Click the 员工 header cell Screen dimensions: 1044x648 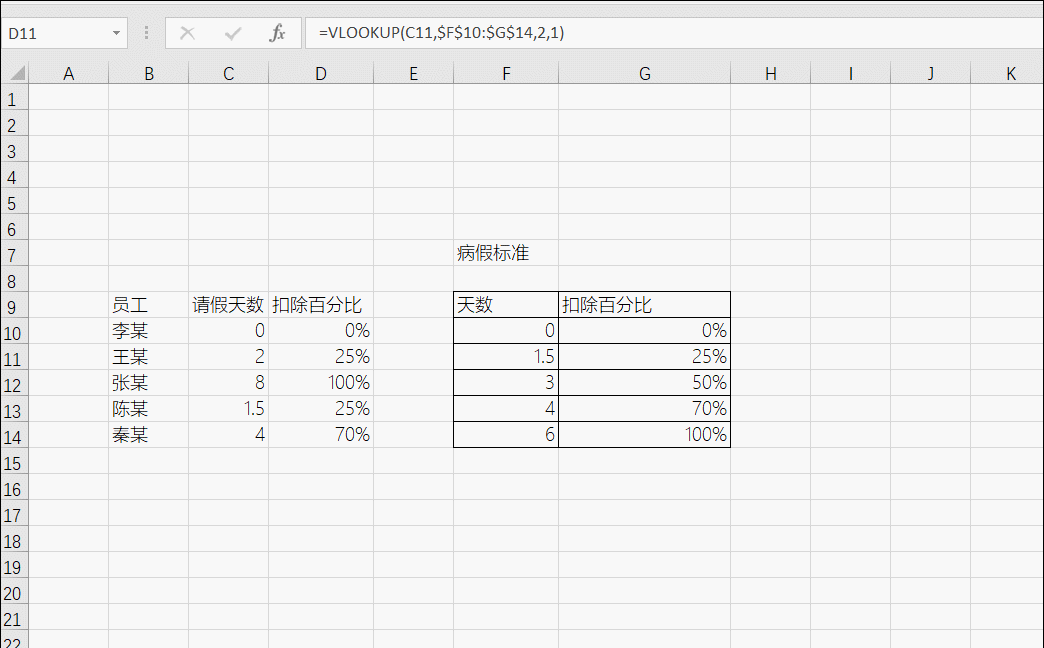(x=148, y=305)
